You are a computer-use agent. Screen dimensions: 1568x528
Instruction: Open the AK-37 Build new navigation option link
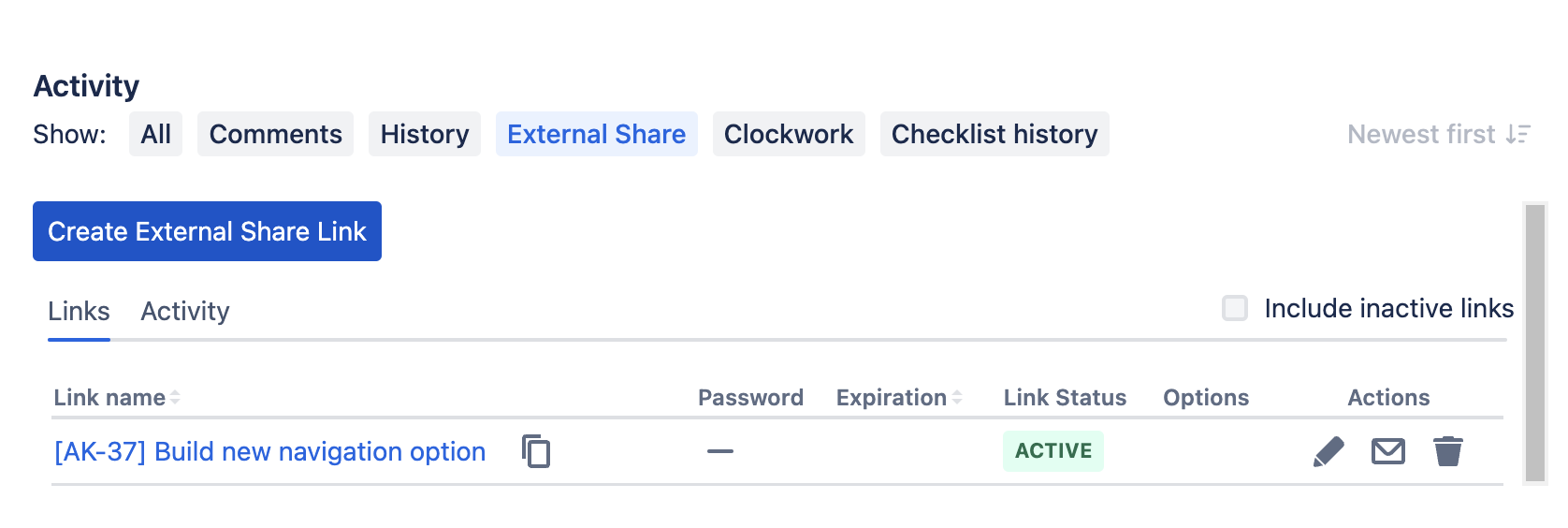click(x=269, y=451)
